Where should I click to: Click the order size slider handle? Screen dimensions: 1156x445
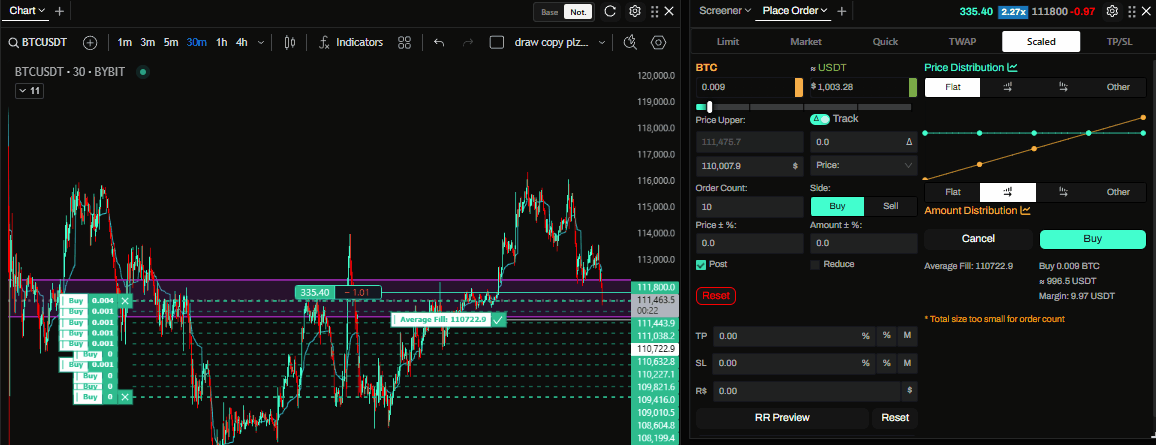pos(710,107)
